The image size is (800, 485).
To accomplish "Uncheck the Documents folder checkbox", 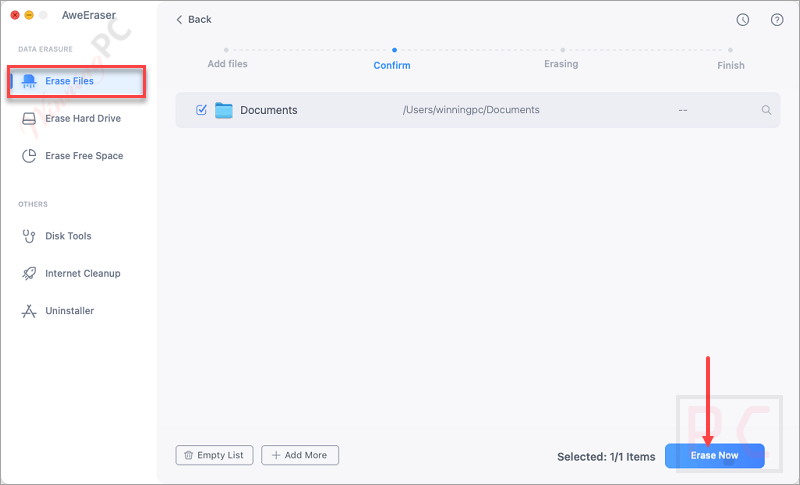I will pyautogui.click(x=202, y=110).
